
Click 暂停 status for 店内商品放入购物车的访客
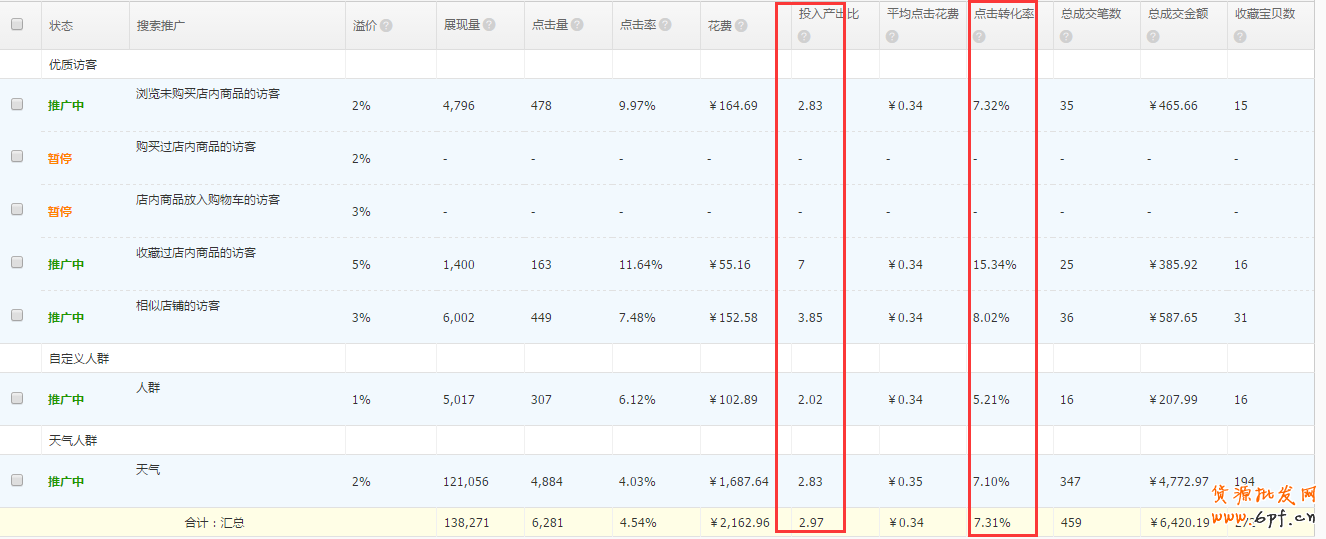click(60, 212)
